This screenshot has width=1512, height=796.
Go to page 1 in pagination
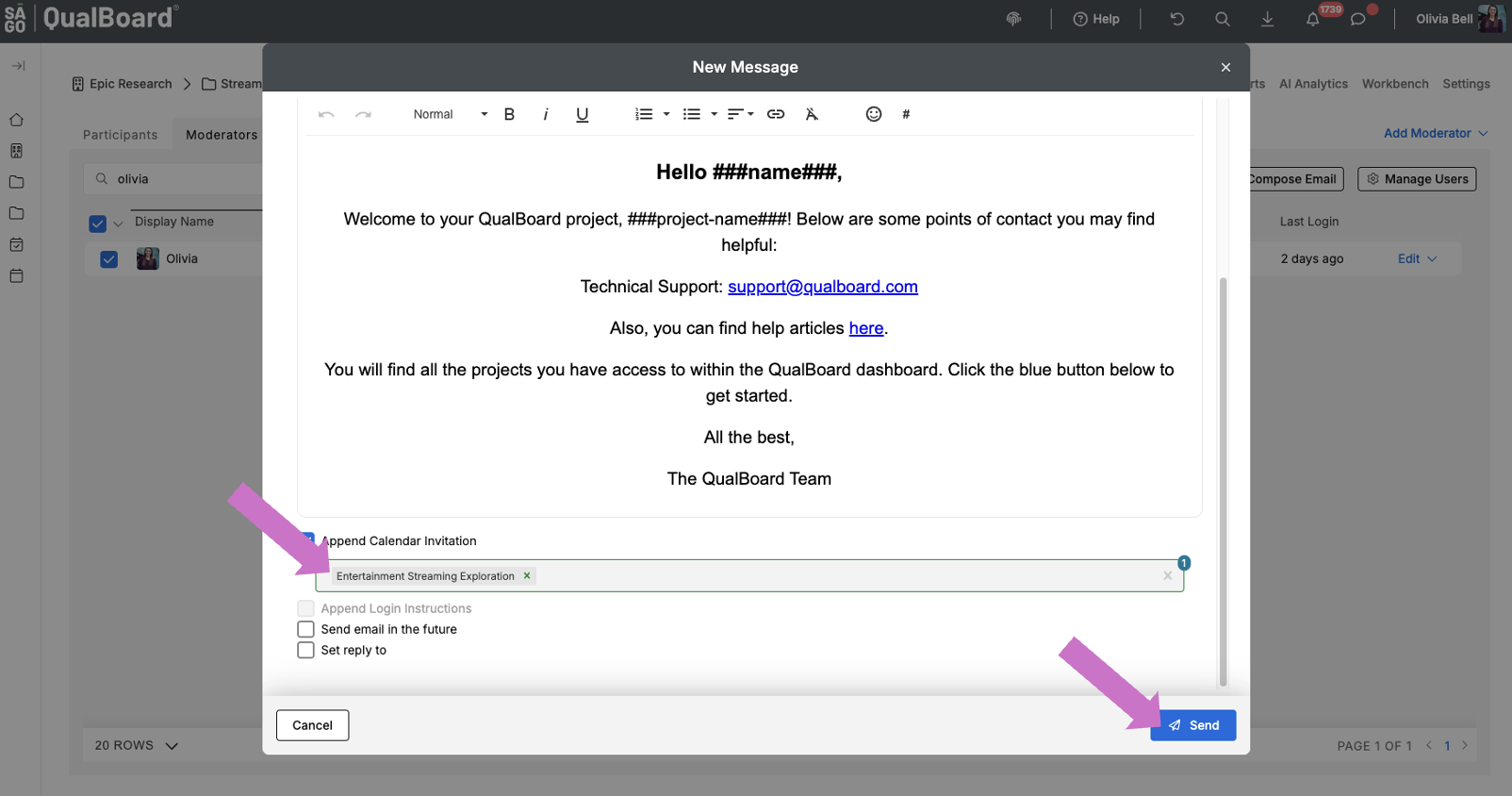[x=1447, y=746]
